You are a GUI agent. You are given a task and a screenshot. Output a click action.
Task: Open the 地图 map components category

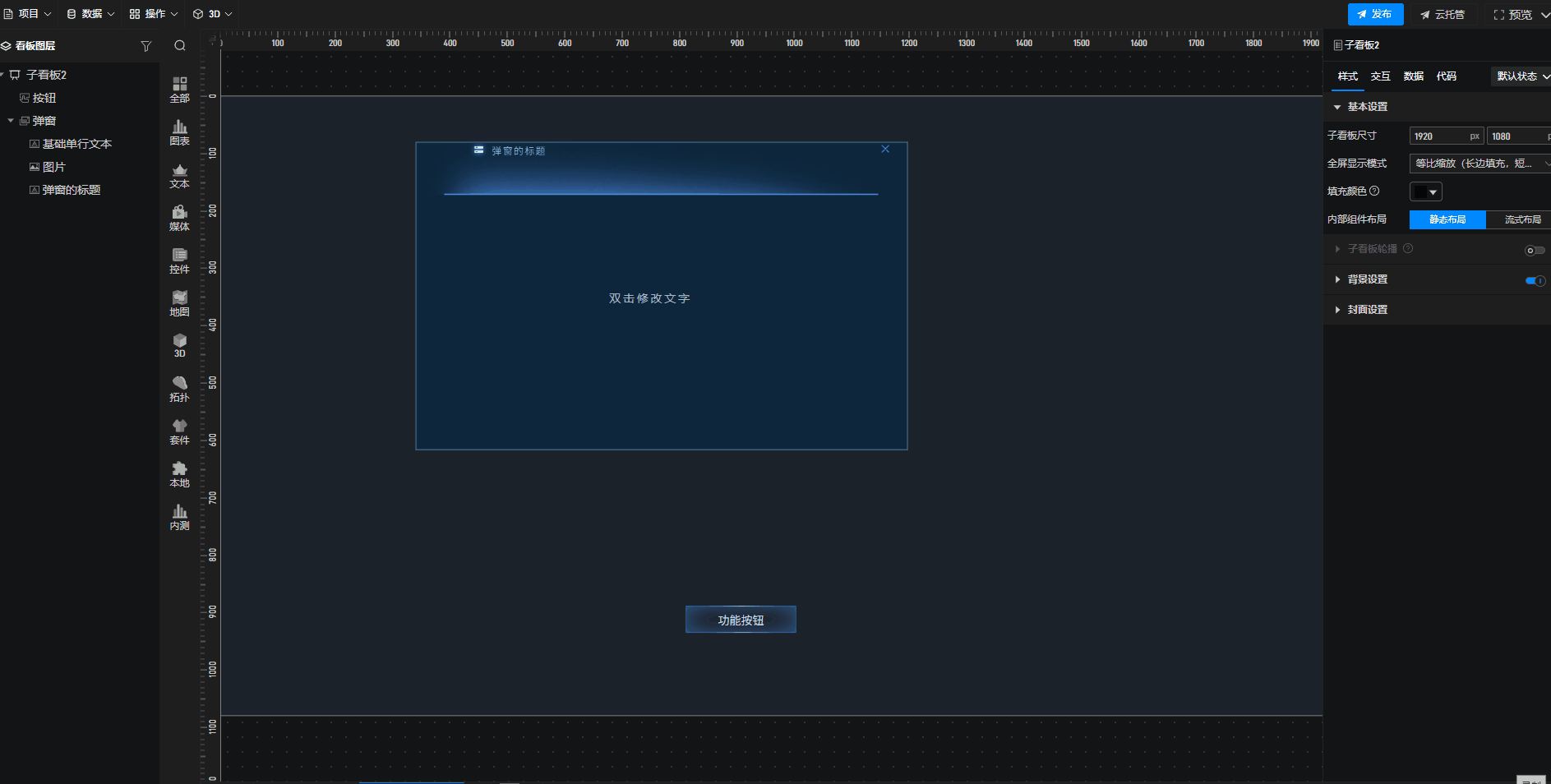pyautogui.click(x=179, y=302)
